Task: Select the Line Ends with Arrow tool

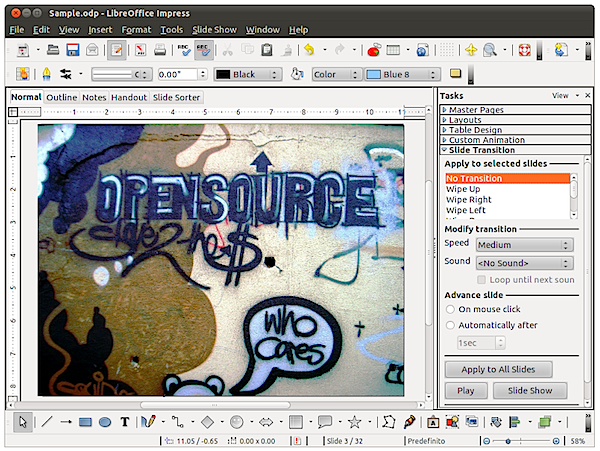Action: pyautogui.click(x=66, y=422)
